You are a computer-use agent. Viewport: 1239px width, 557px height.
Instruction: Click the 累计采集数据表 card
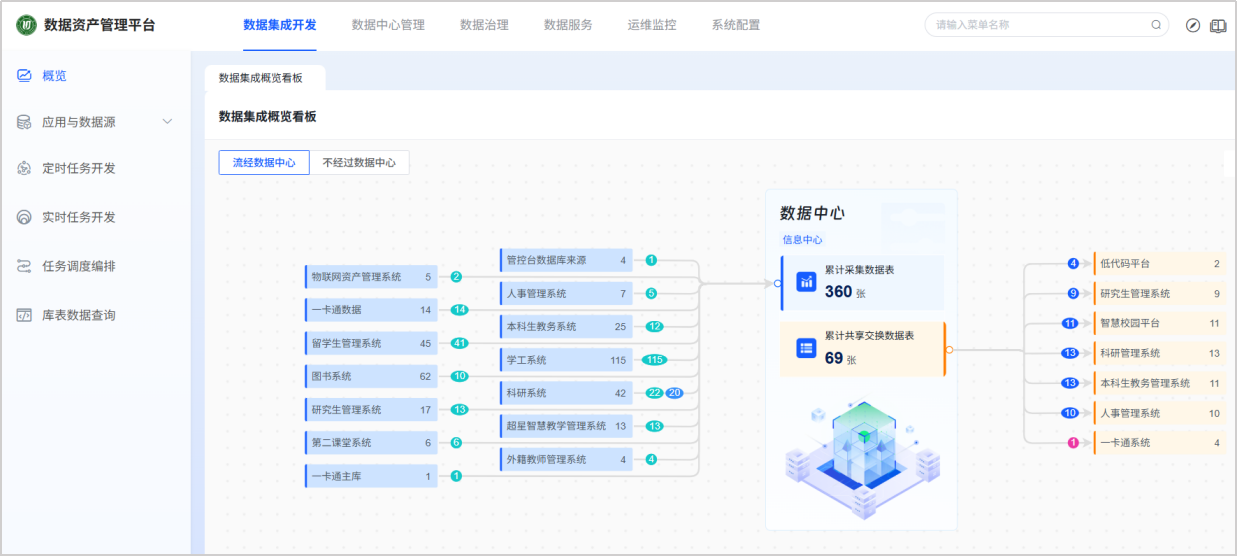tap(862, 282)
